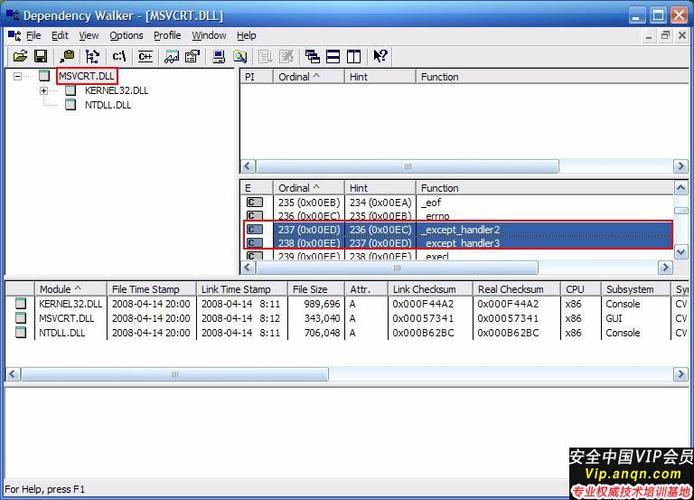694x500 pixels.
Task: Open the File menu
Action: pos(34,35)
